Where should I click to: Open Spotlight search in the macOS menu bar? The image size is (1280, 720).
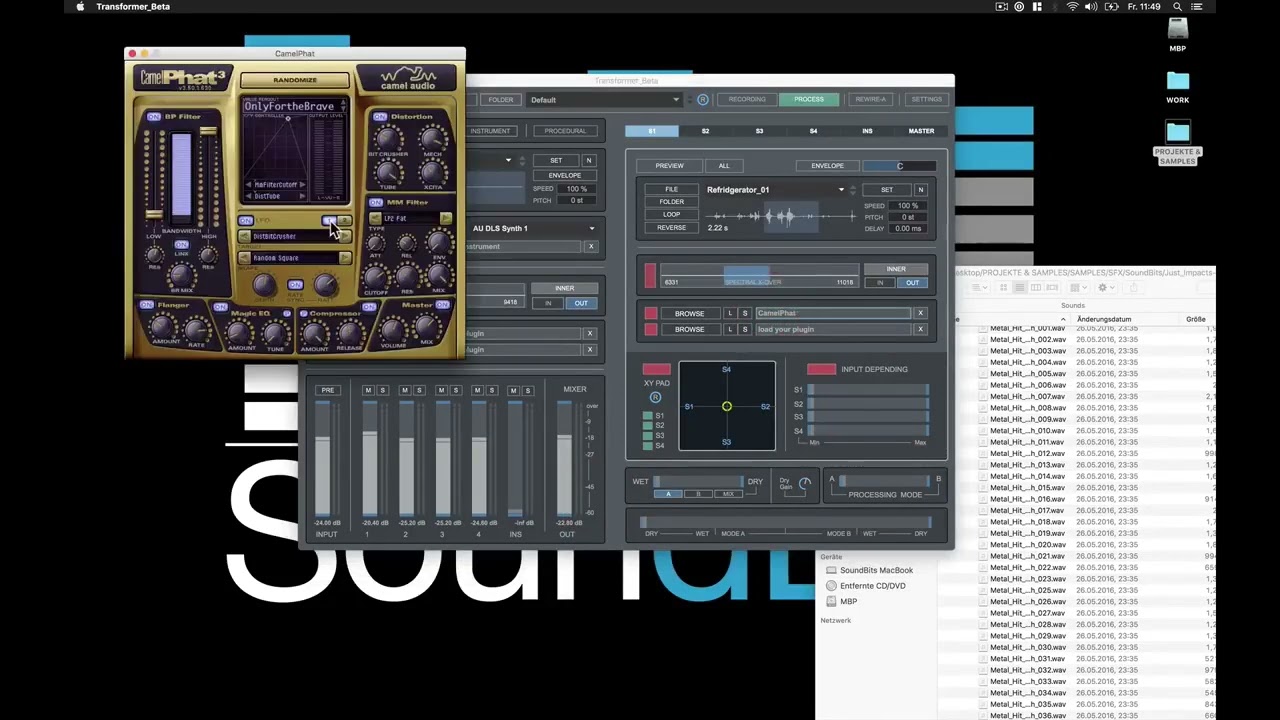tap(1175, 7)
